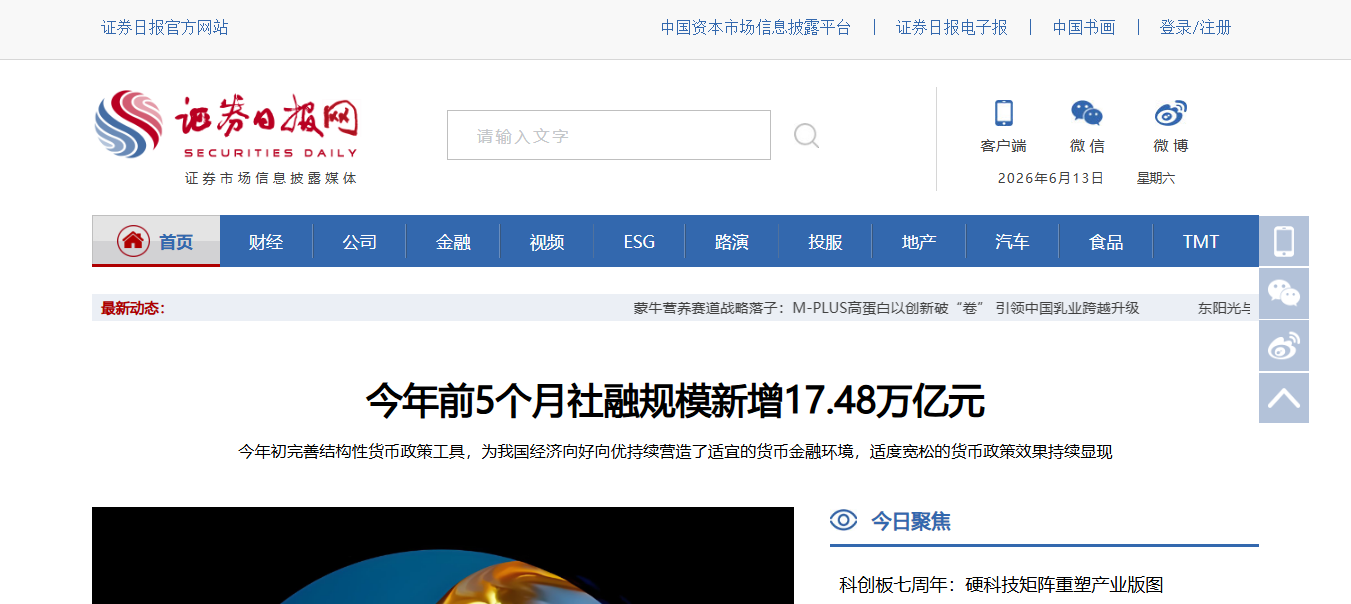Open the 汽车 navigation tab
1351x604 pixels.
[1012, 242]
